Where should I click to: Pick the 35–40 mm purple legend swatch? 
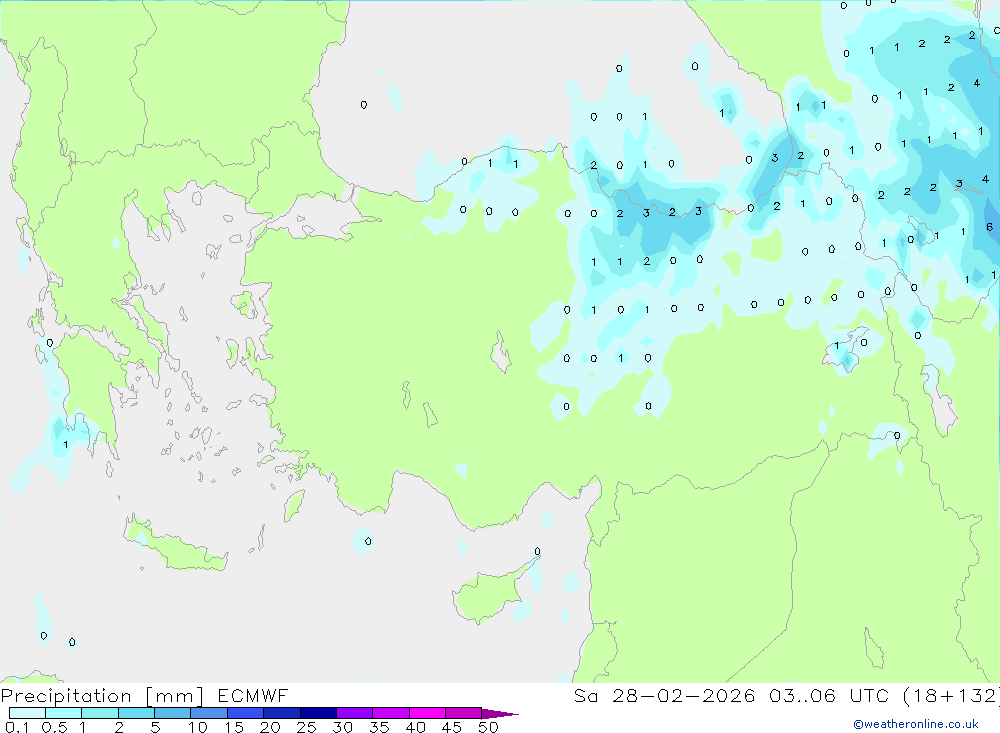tap(391, 713)
